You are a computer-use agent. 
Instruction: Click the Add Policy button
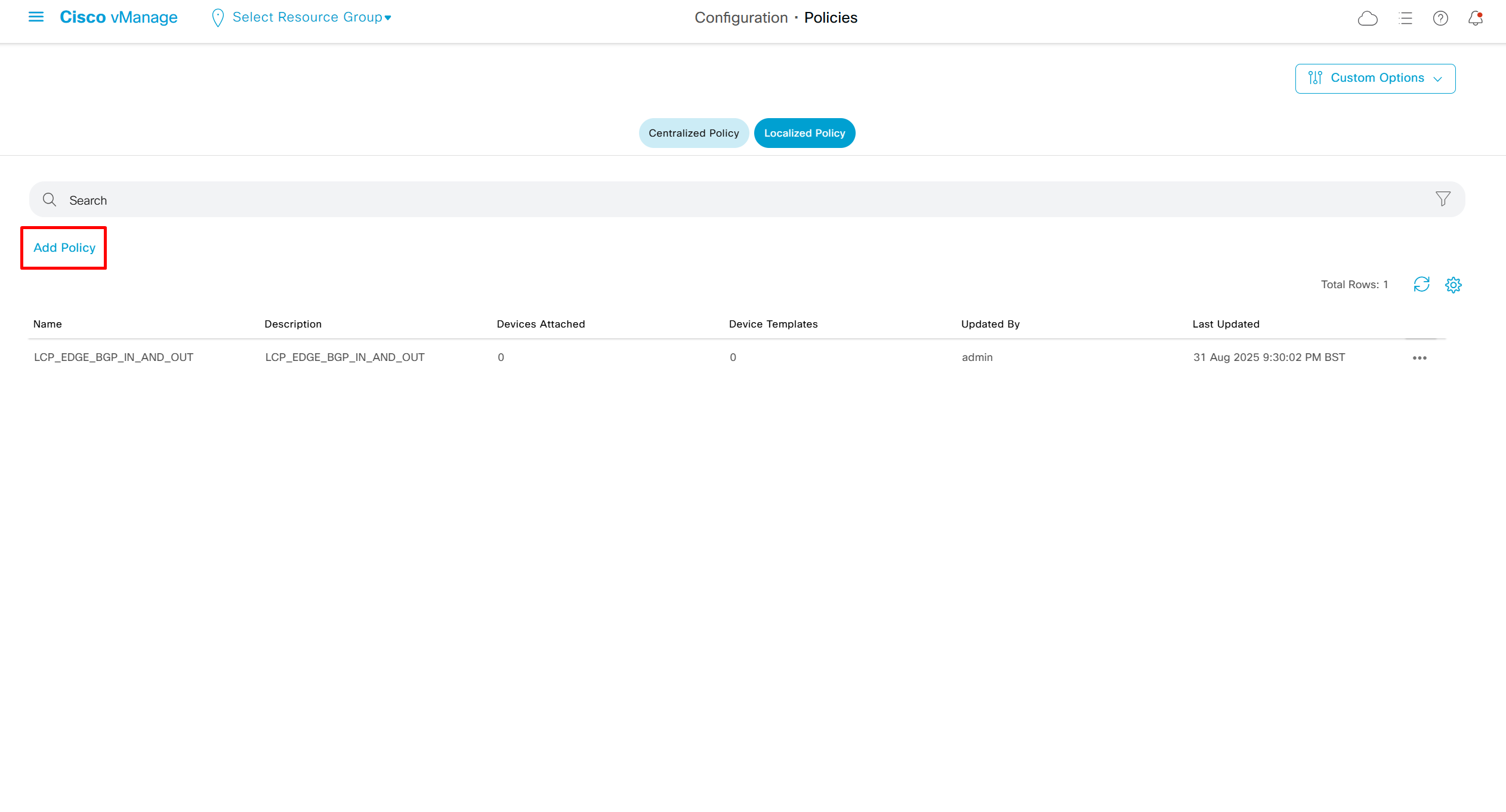pyautogui.click(x=64, y=248)
